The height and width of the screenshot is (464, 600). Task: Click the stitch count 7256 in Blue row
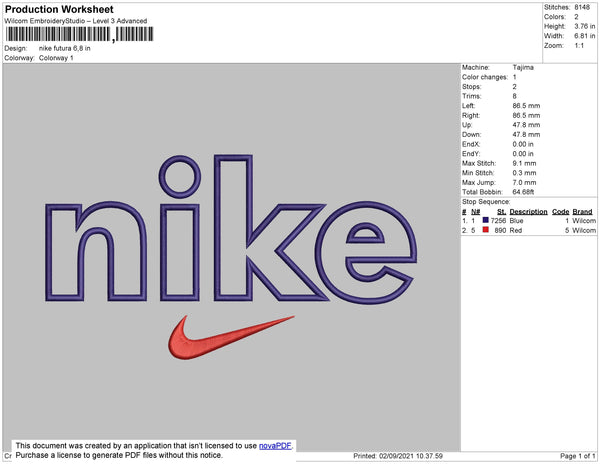pyautogui.click(x=498, y=221)
